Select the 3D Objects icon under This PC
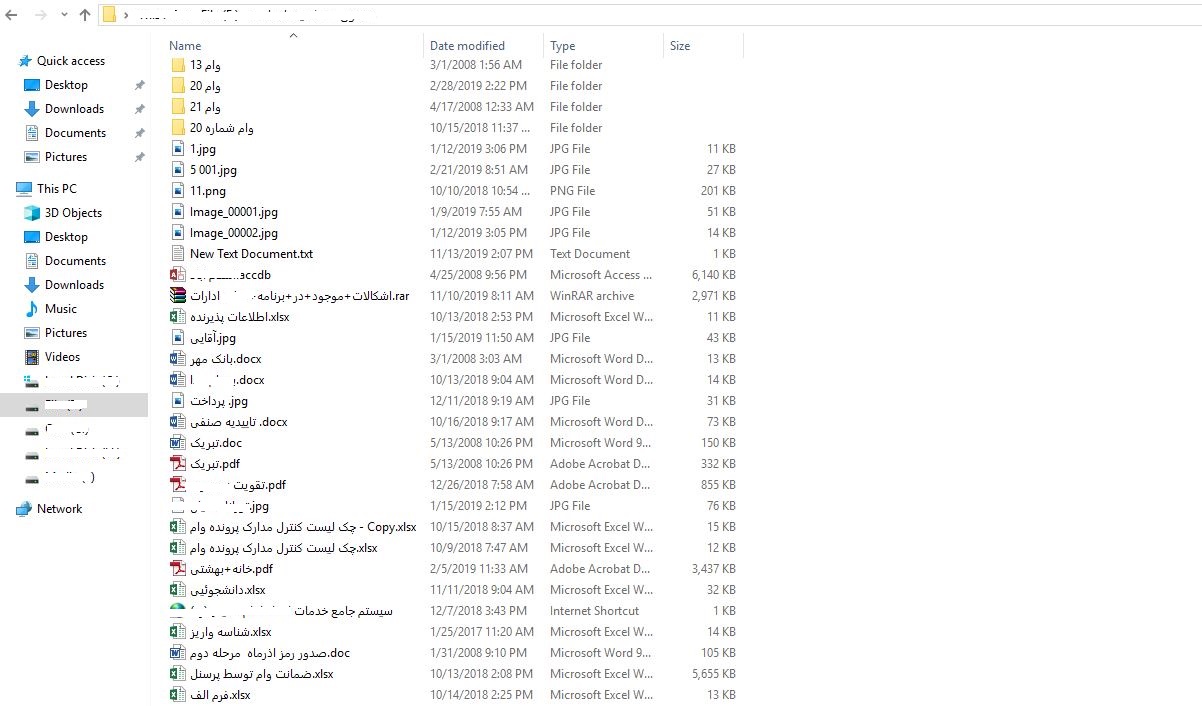 32,213
